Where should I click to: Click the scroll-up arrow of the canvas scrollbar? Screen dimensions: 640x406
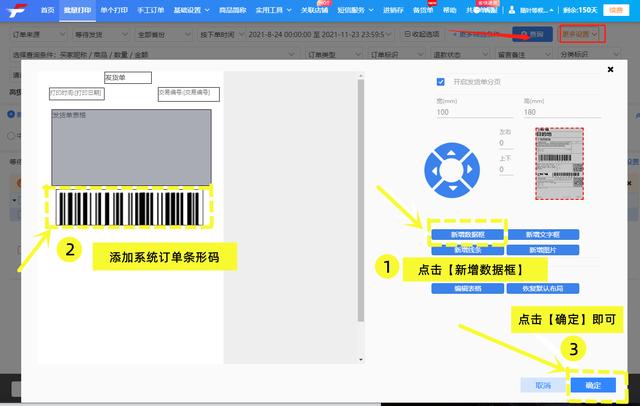360,75
